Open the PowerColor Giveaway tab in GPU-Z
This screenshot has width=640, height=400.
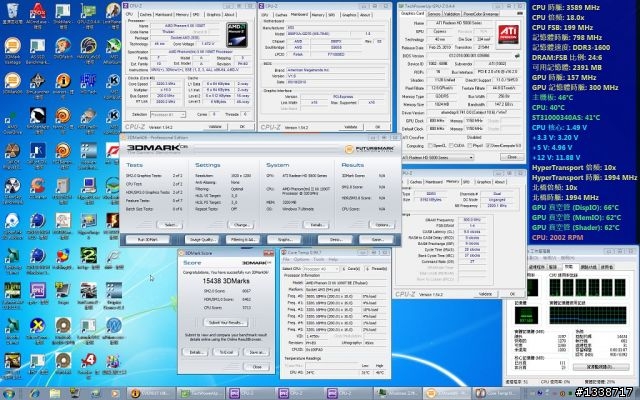[x=481, y=14]
